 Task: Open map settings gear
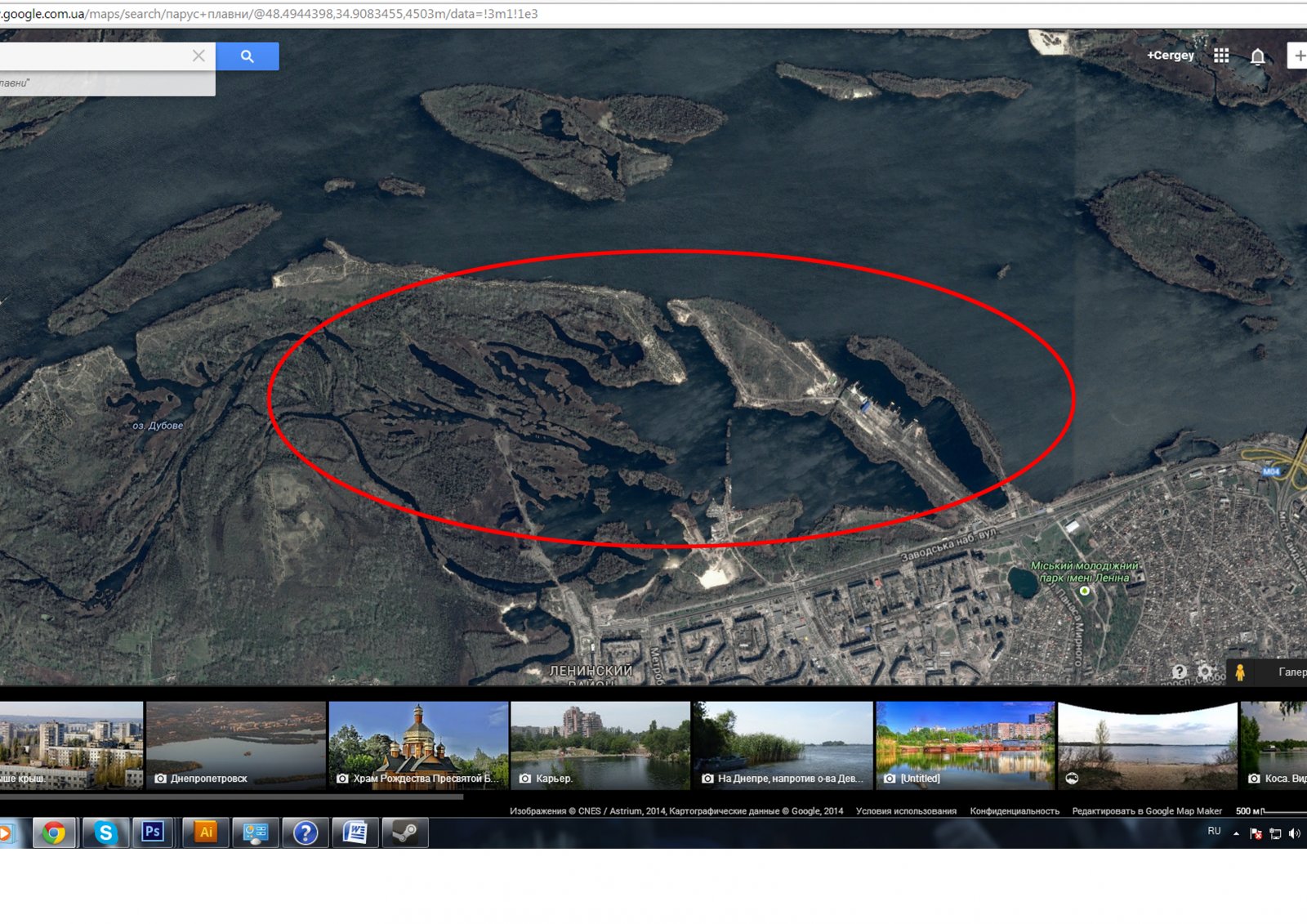pos(1205,672)
